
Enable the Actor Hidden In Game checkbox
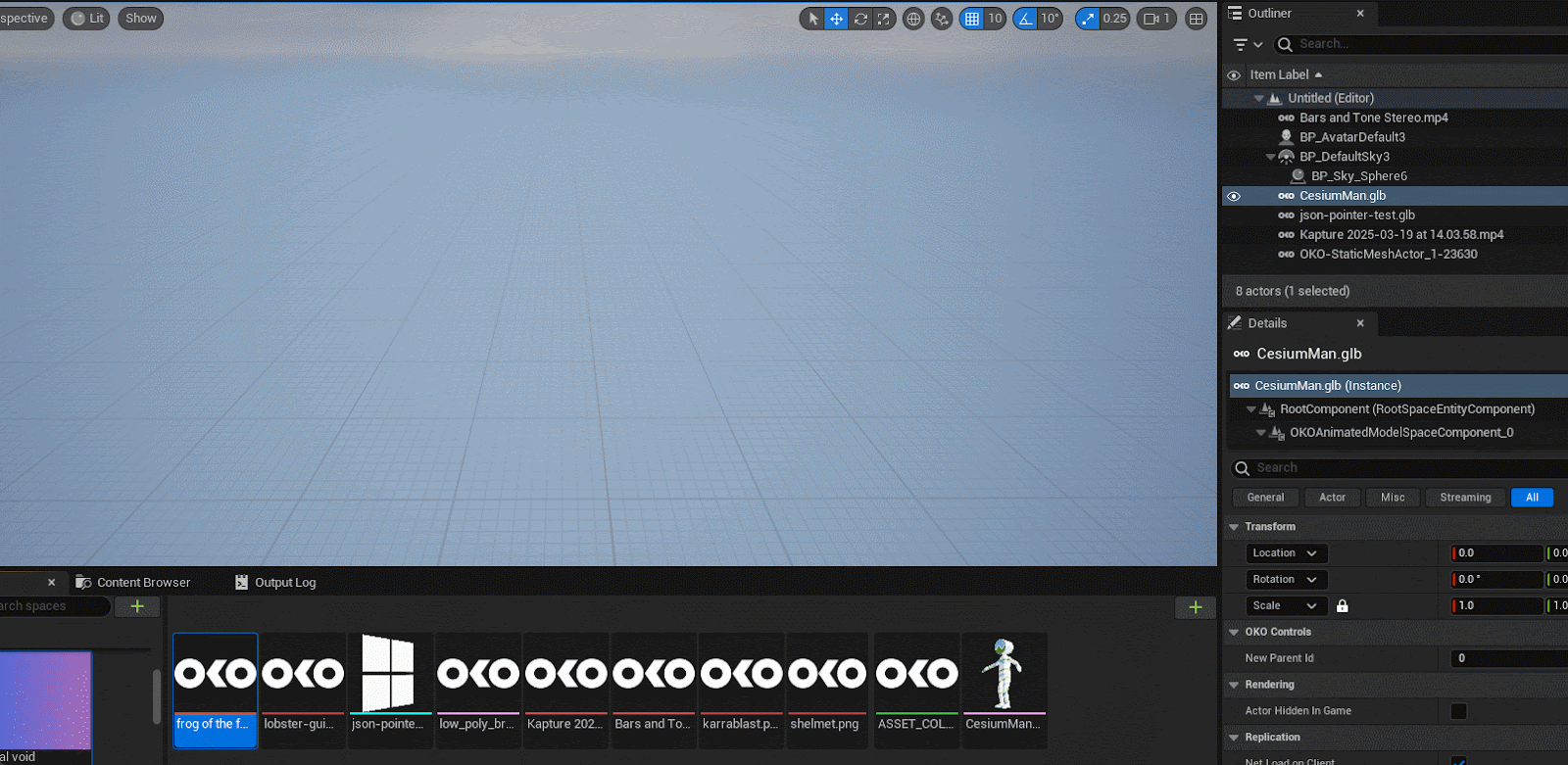1458,711
